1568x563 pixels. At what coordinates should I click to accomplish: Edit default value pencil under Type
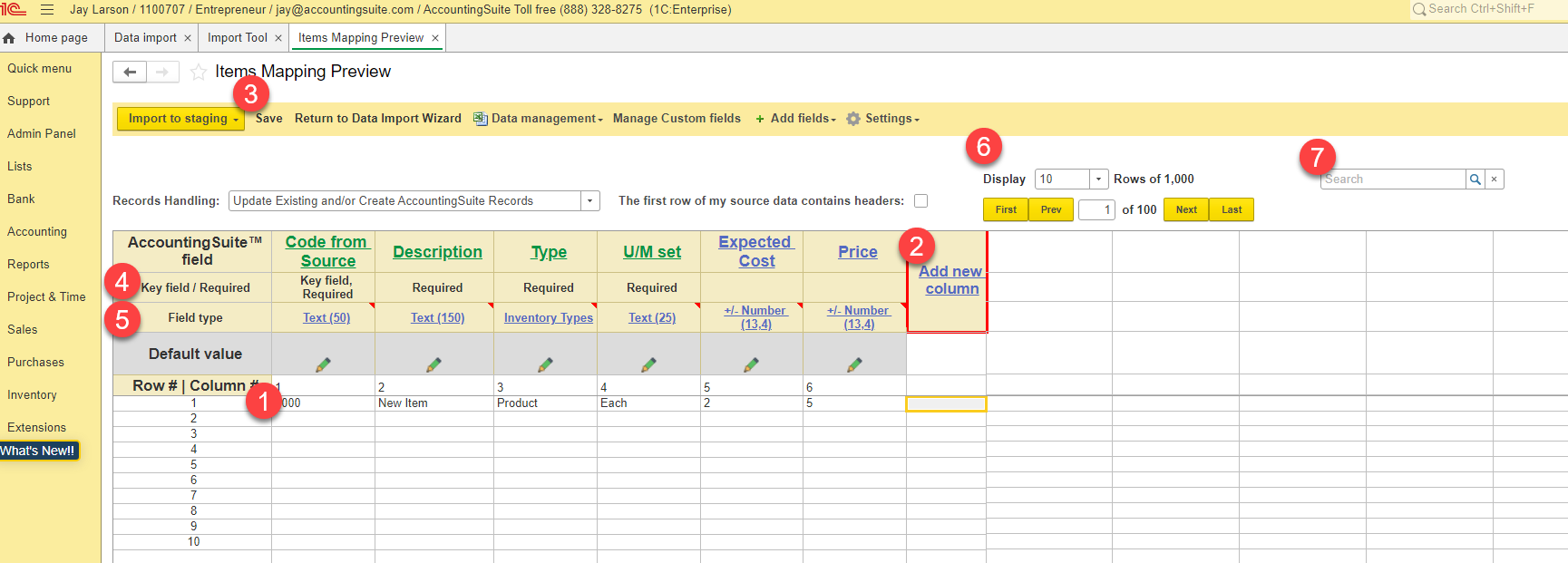(x=545, y=364)
